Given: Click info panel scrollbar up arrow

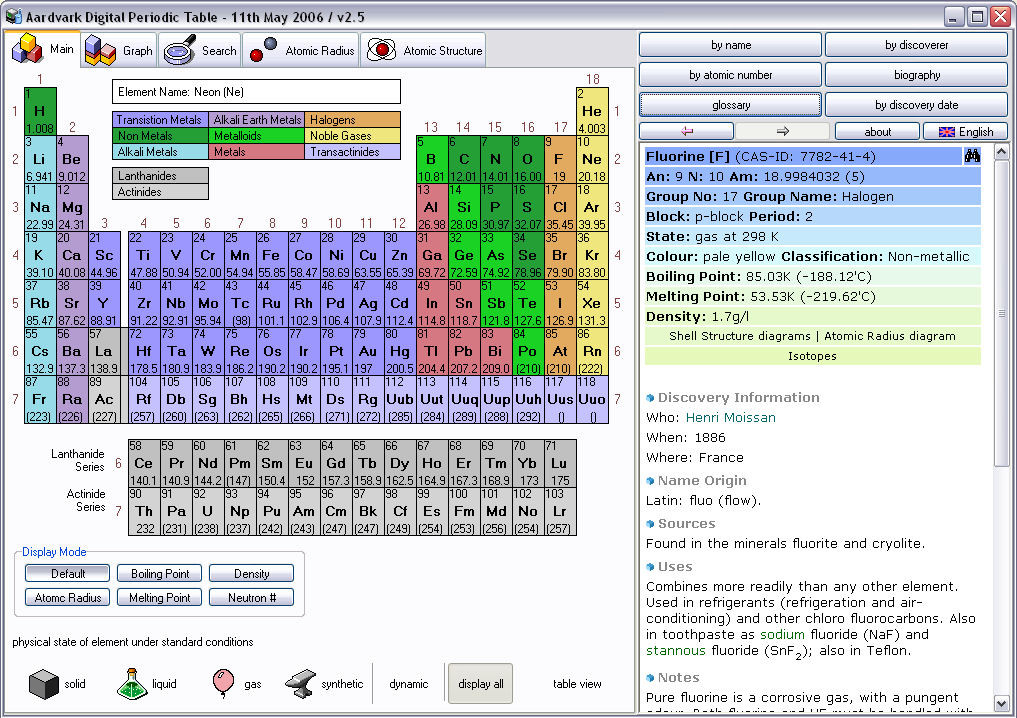Looking at the screenshot, I should [1001, 152].
